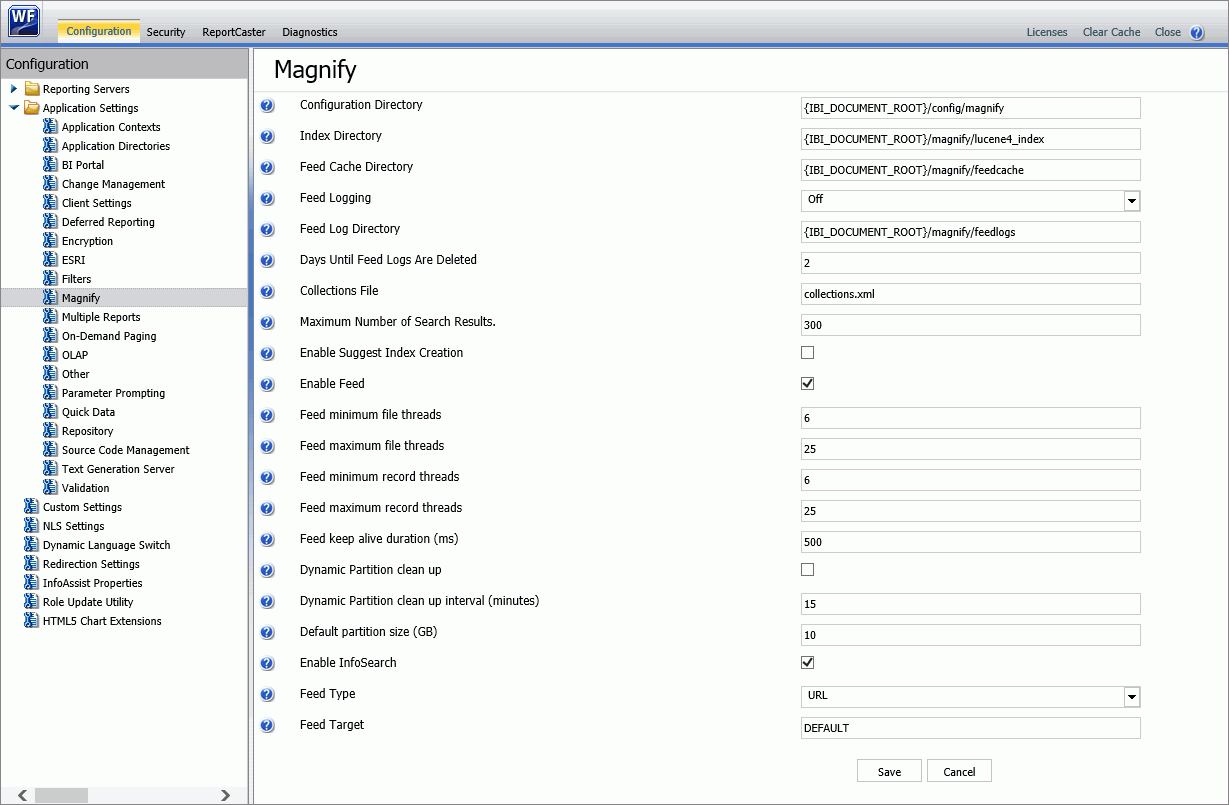Viewport: 1229px width, 805px height.
Task: Select Custom Settings tree item
Action: pyautogui.click(x=82, y=507)
